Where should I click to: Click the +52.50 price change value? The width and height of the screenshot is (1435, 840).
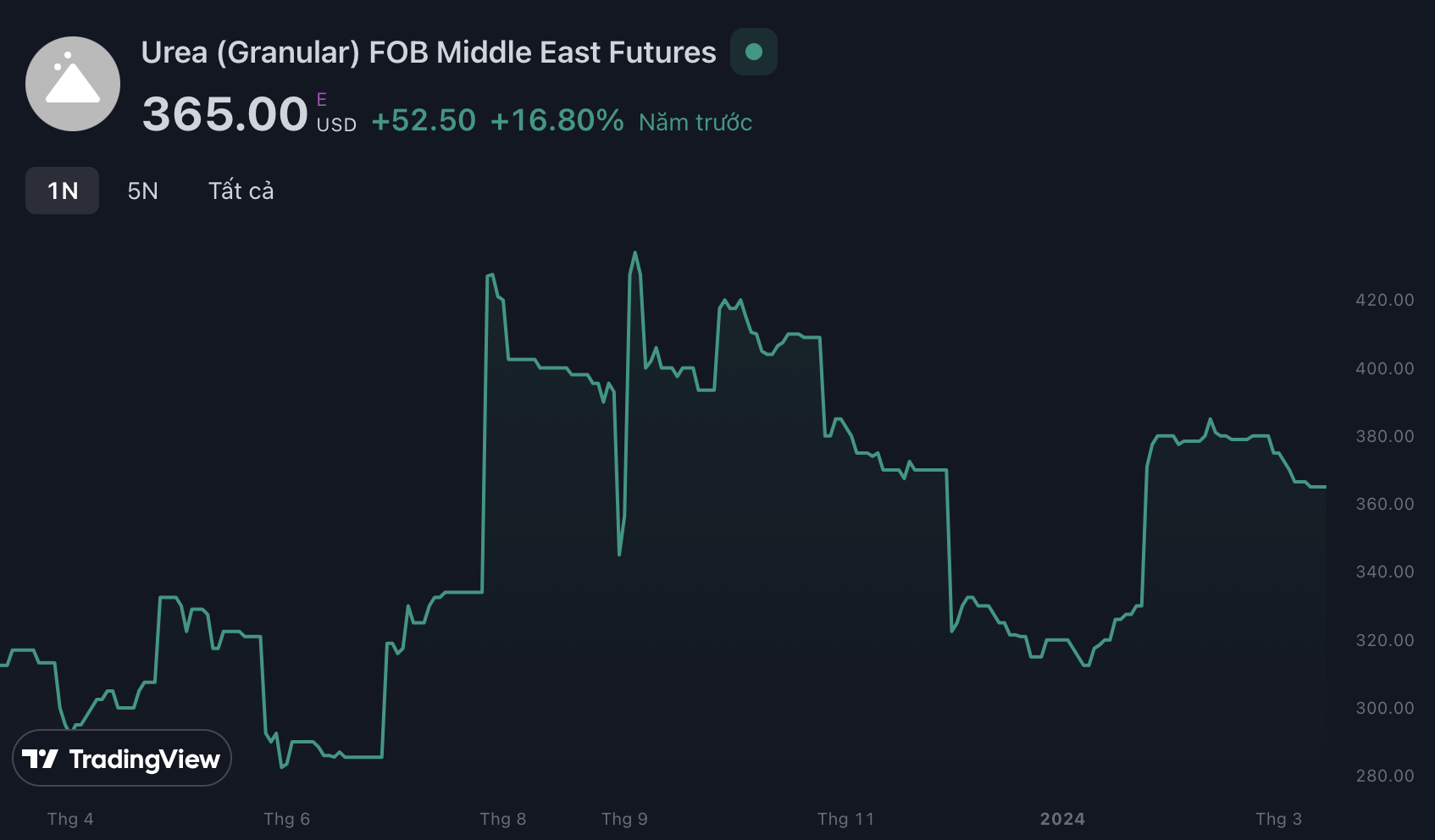coord(424,120)
